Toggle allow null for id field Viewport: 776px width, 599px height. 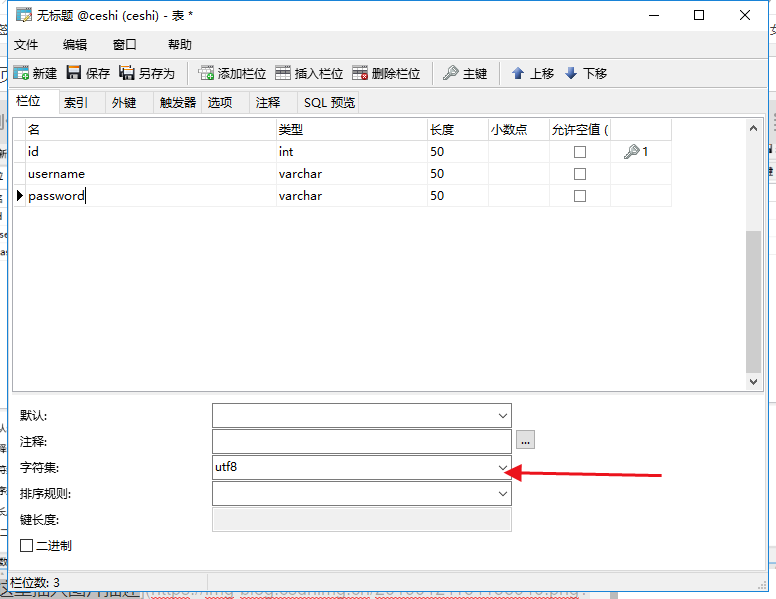coord(580,152)
